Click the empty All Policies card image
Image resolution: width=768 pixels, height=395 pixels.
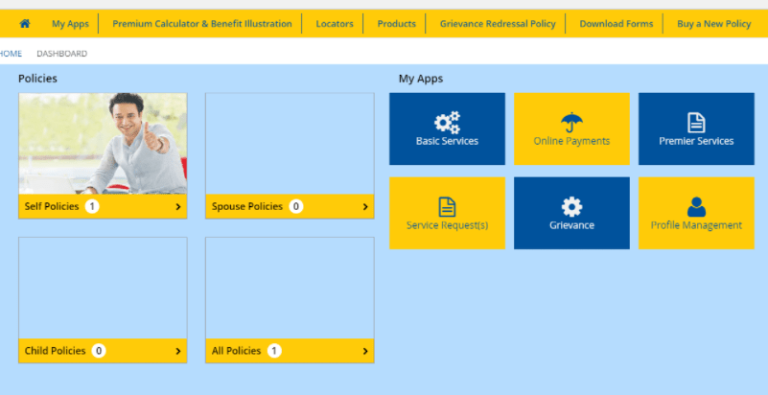(x=290, y=288)
